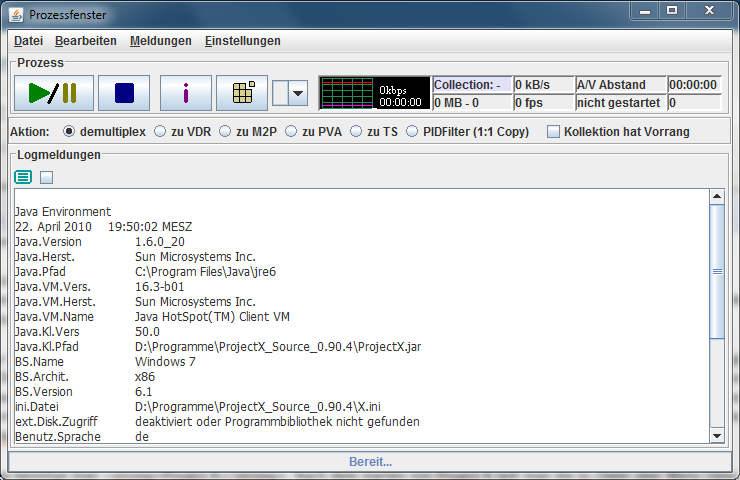Select the zu M2P action
The image size is (740, 480).
pos(248,132)
